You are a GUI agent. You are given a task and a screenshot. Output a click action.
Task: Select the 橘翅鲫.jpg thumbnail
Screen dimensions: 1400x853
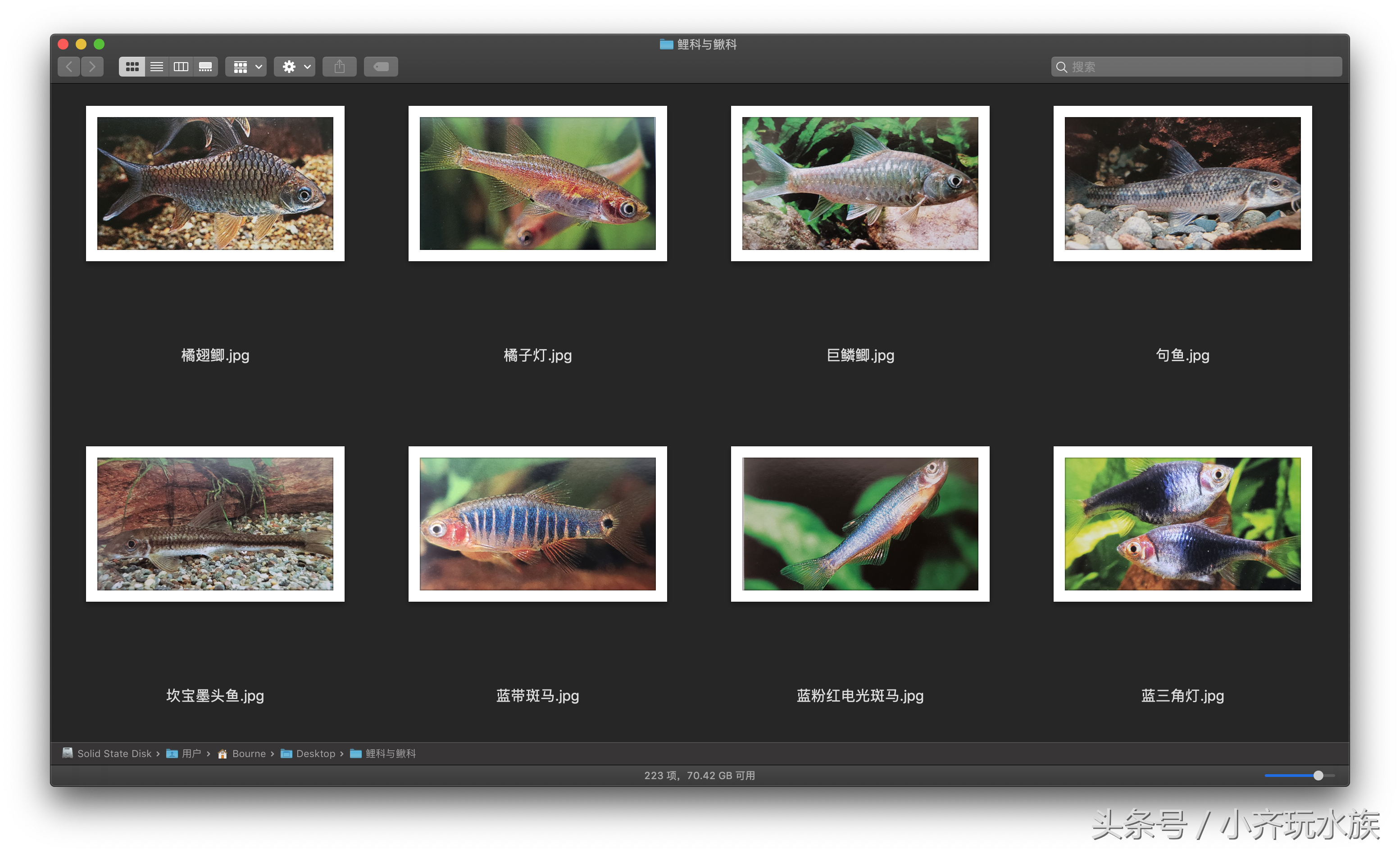pyautogui.click(x=215, y=183)
